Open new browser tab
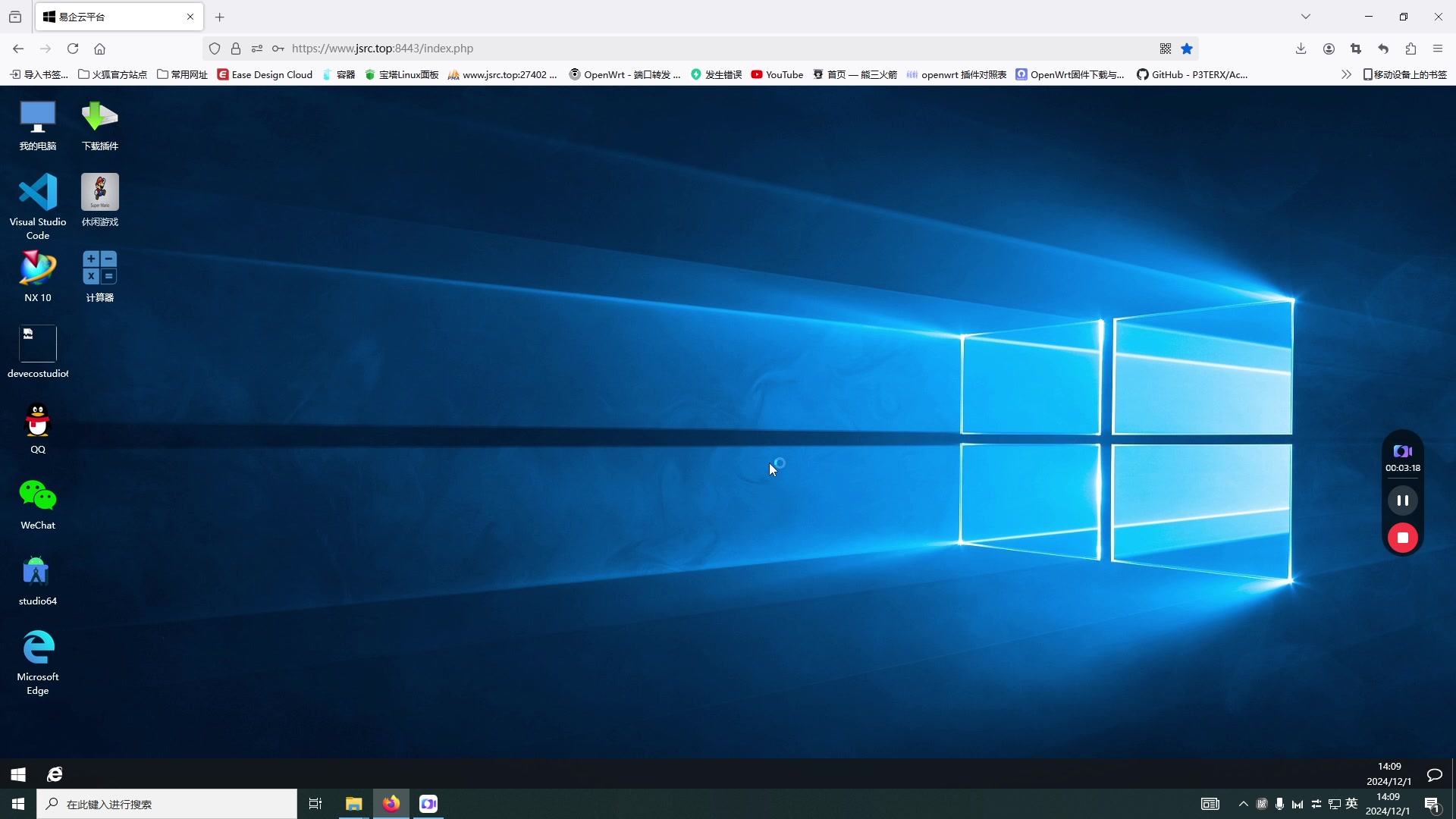Screen dimensions: 1456x819 (x=220, y=17)
